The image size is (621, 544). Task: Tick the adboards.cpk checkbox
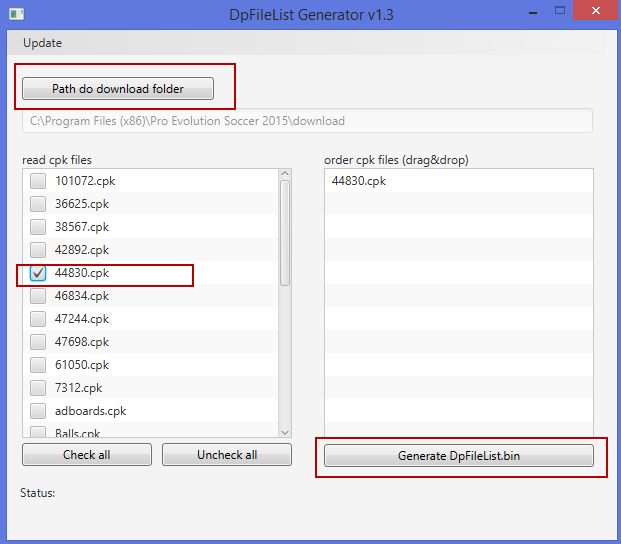coord(38,411)
